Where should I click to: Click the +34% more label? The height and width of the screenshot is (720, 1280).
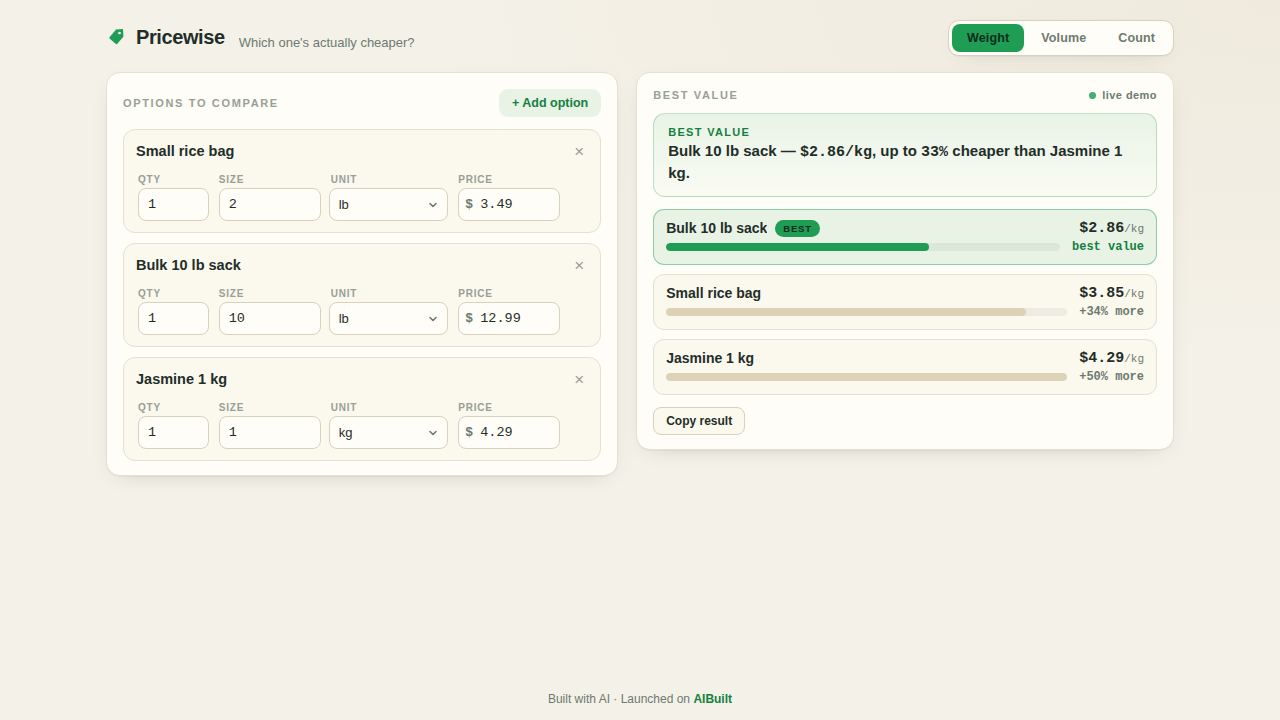[x=1111, y=312]
